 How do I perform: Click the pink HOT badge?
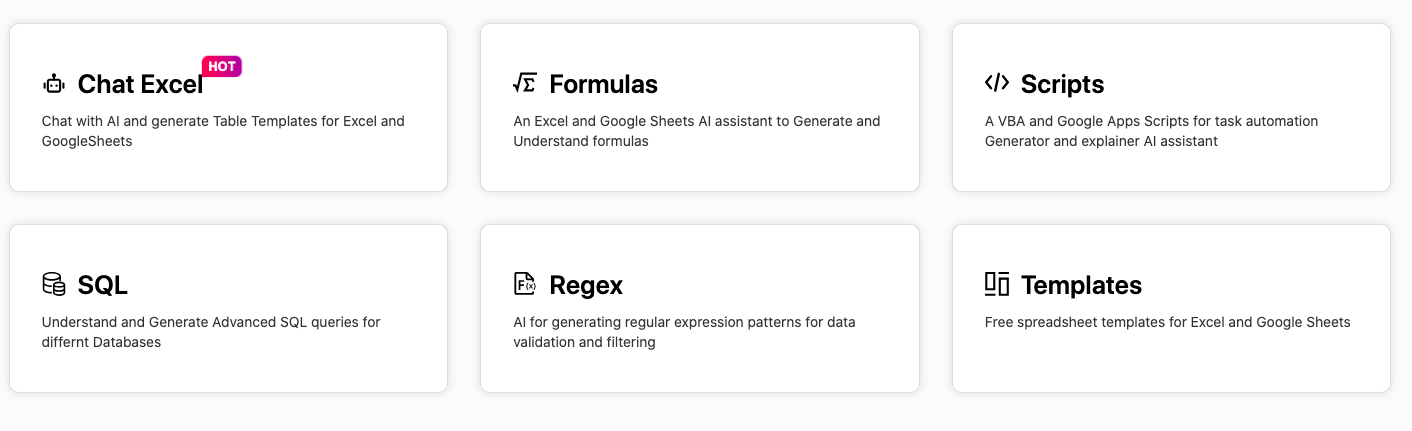click(x=222, y=67)
